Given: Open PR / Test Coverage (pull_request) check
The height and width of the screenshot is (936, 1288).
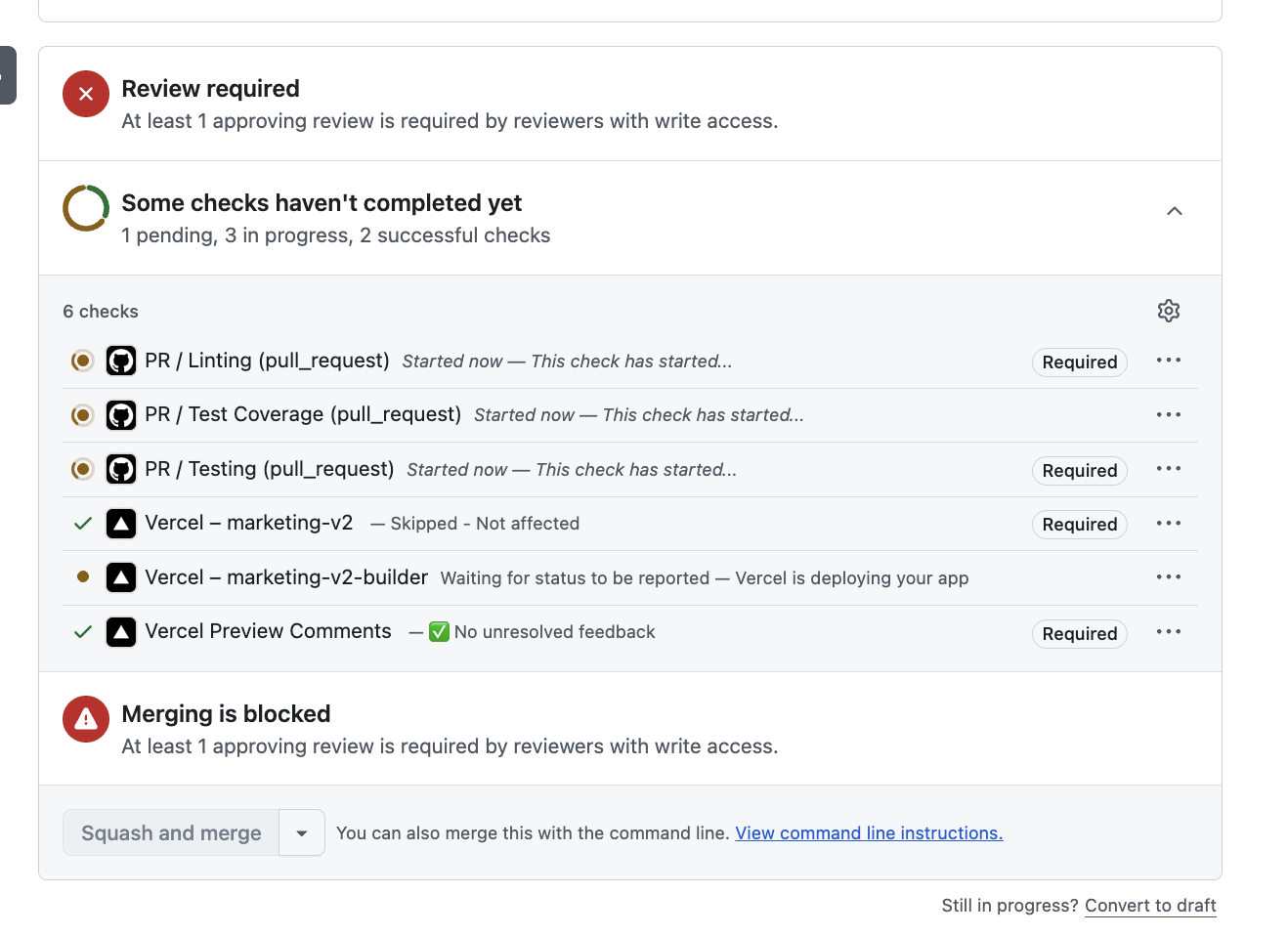Looking at the screenshot, I should point(303,414).
